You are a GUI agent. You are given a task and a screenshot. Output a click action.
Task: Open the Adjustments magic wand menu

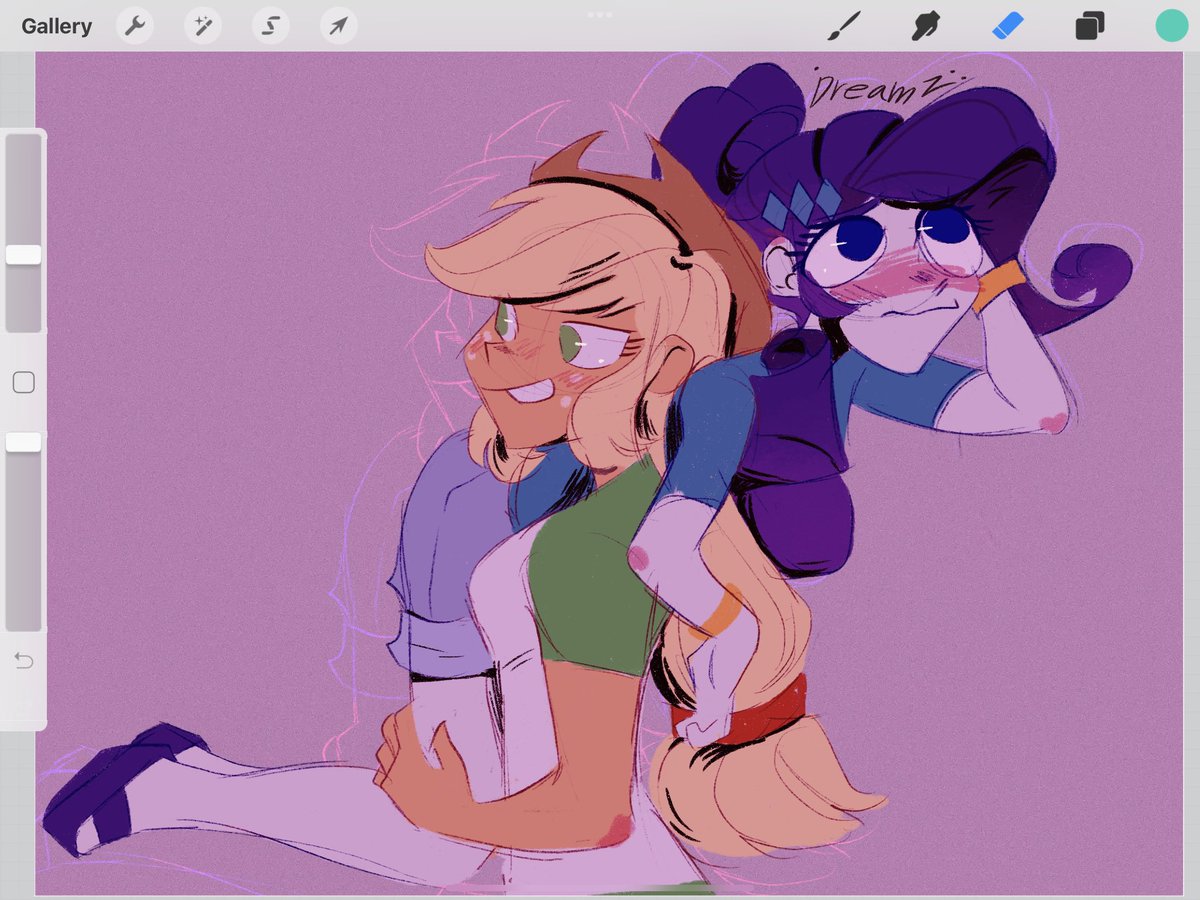[203, 26]
